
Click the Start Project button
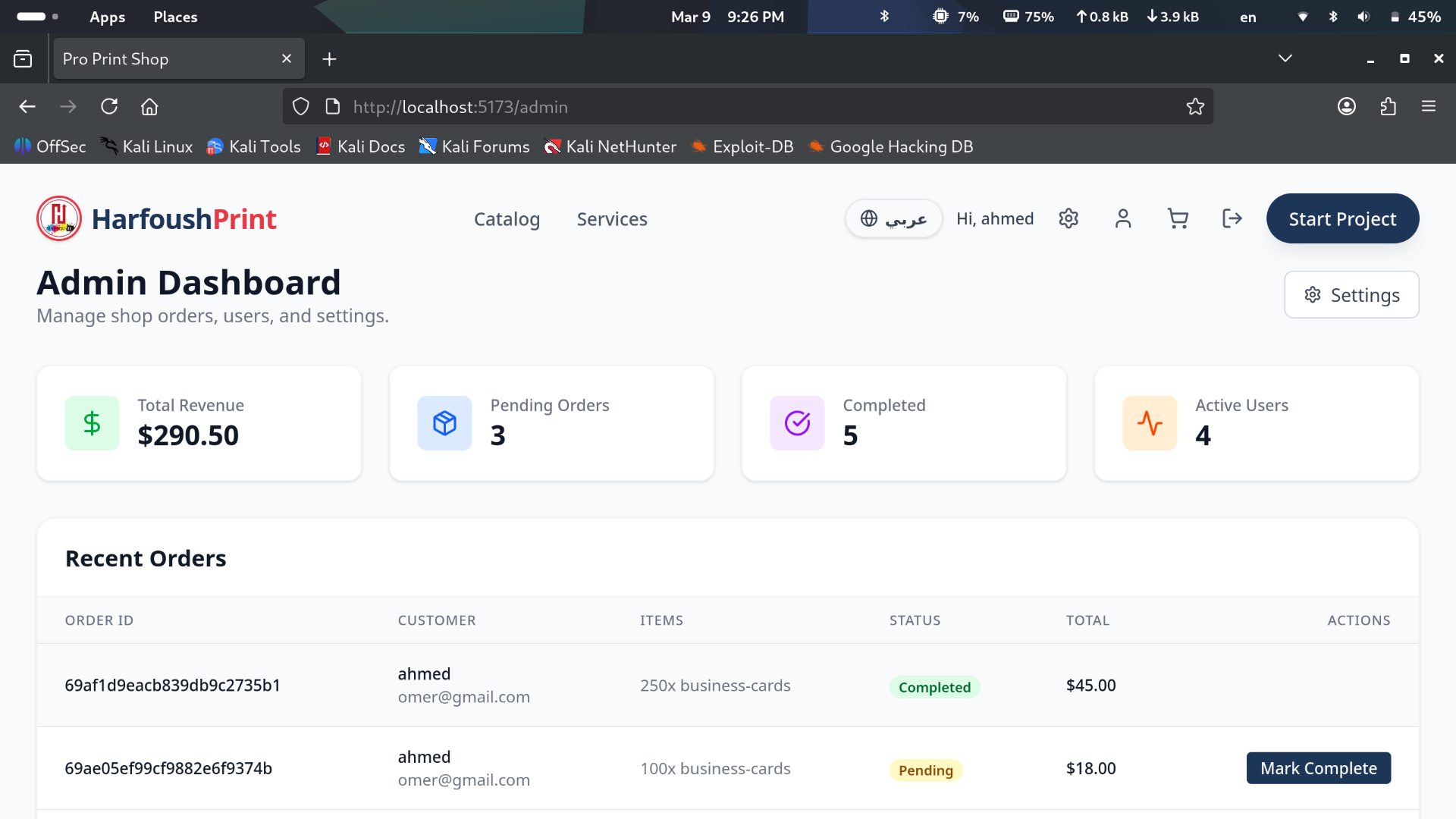pyautogui.click(x=1342, y=219)
